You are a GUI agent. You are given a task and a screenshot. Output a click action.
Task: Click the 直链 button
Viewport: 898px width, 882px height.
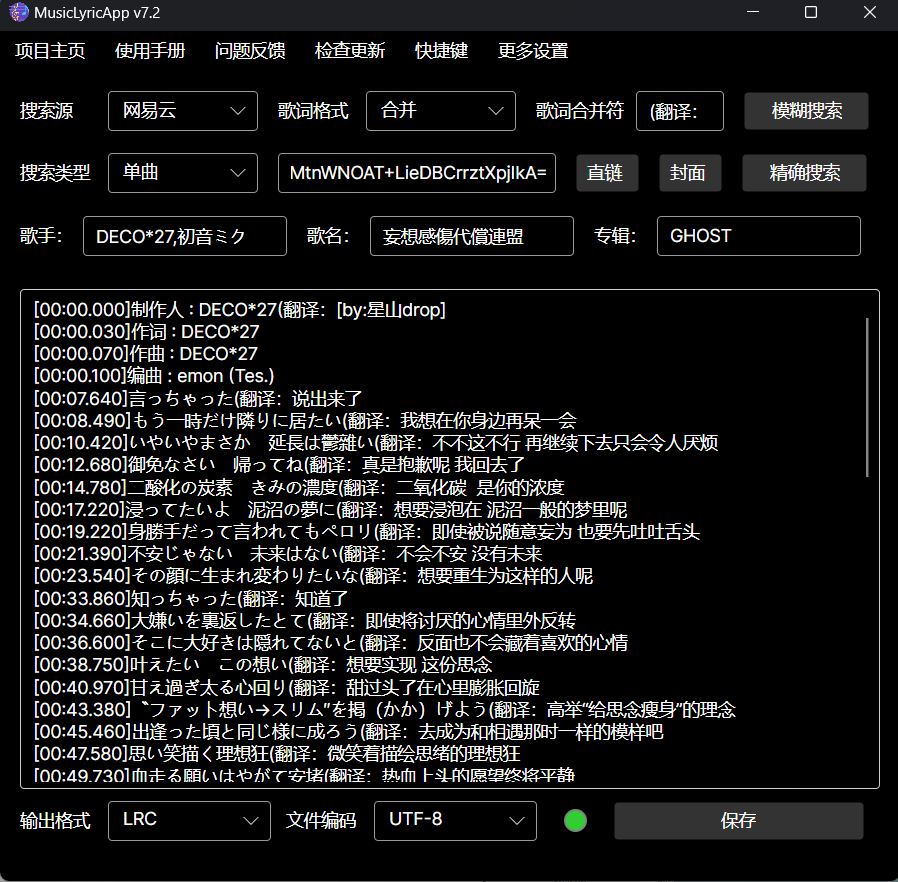click(x=607, y=173)
